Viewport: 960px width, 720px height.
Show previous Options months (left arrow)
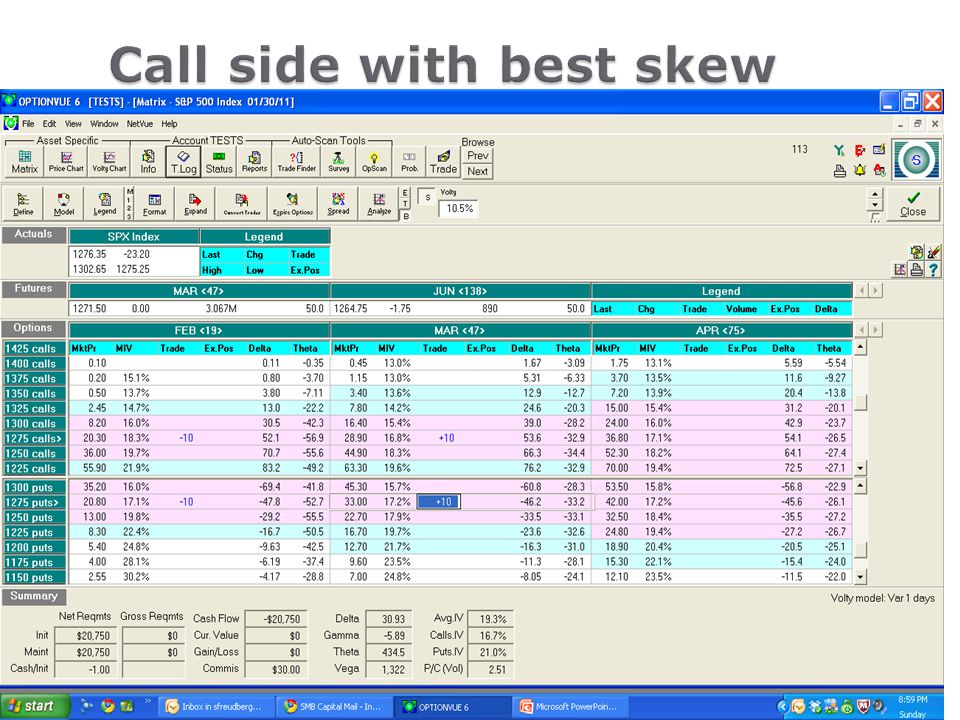click(861, 329)
